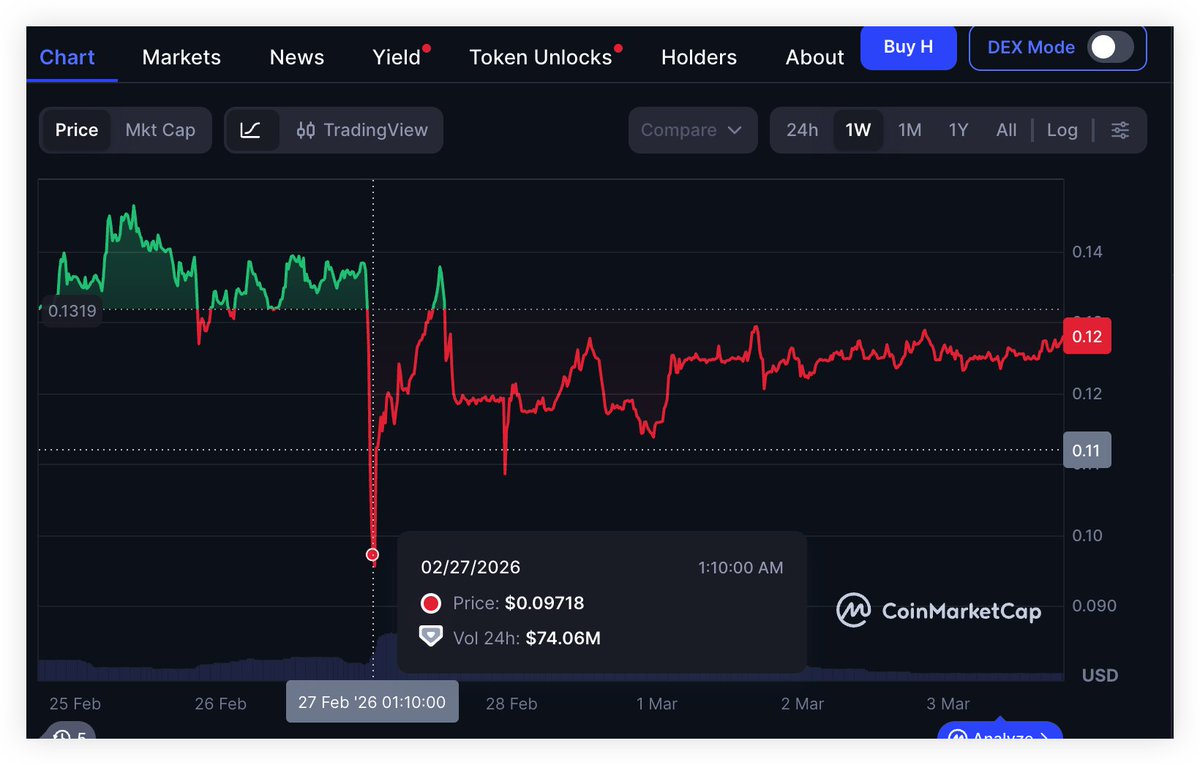
Task: Click the USD currency label
Action: tap(1100, 675)
